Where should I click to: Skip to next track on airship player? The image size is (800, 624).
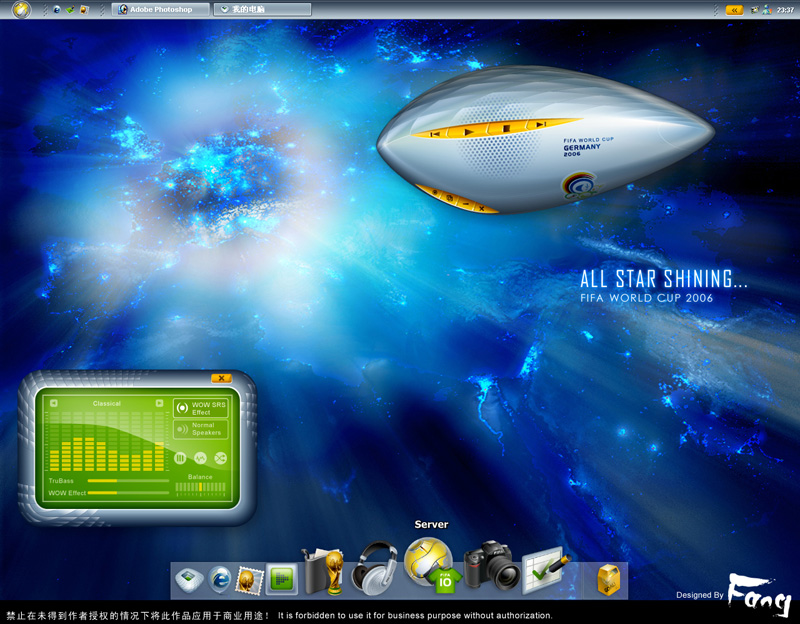(x=541, y=124)
